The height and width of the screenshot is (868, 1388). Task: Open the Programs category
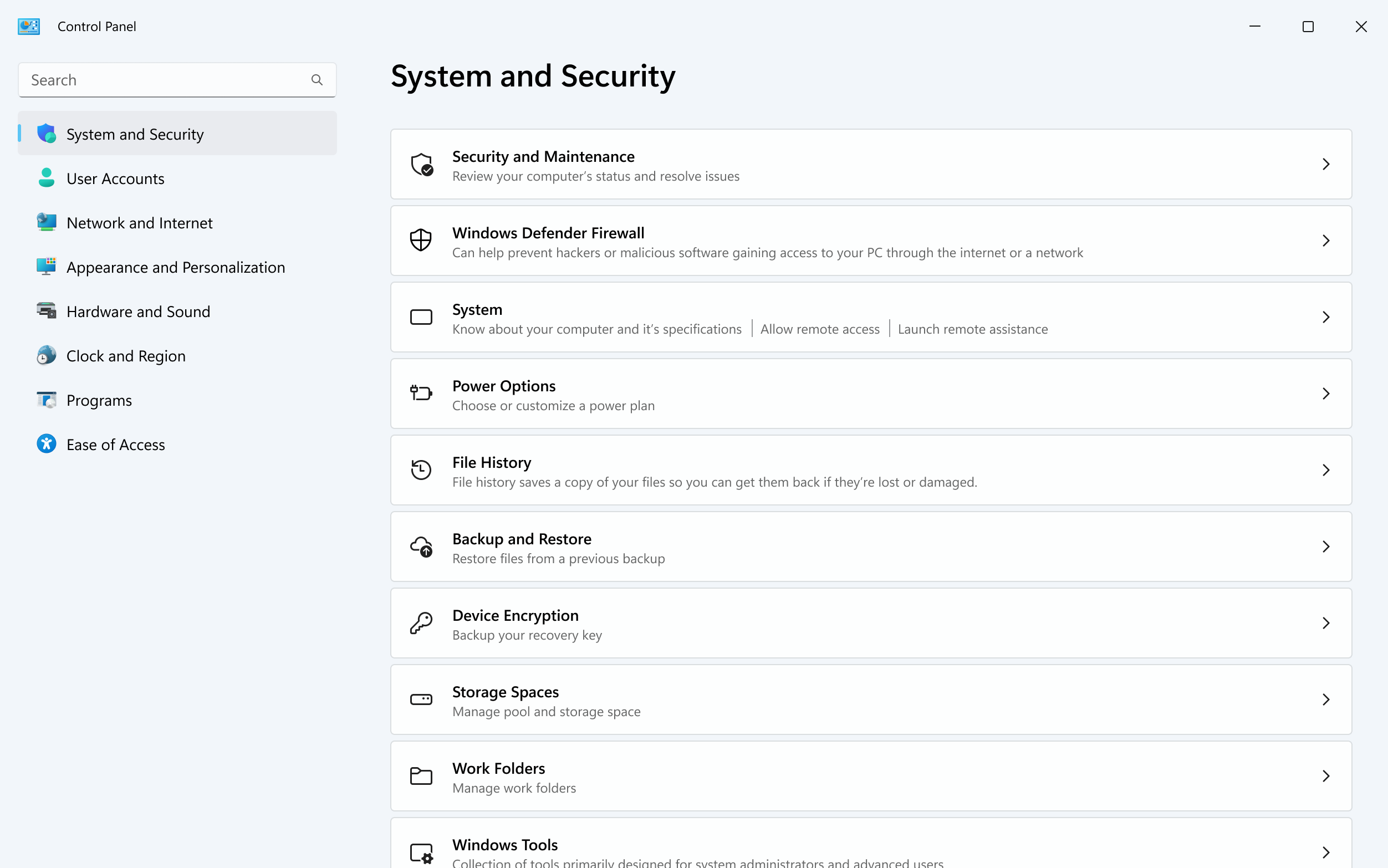99,400
